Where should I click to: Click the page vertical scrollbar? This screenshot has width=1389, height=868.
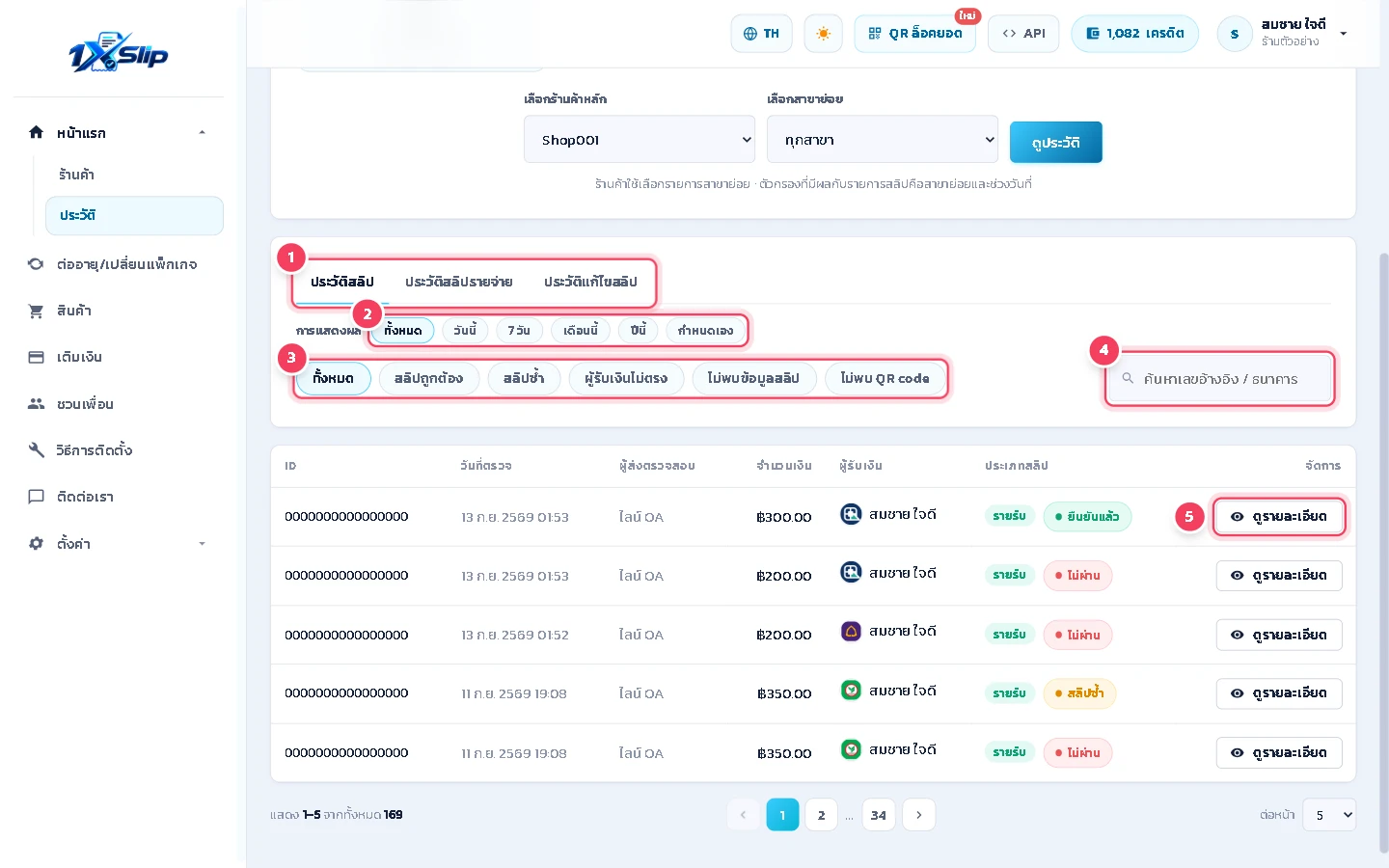click(1384, 553)
